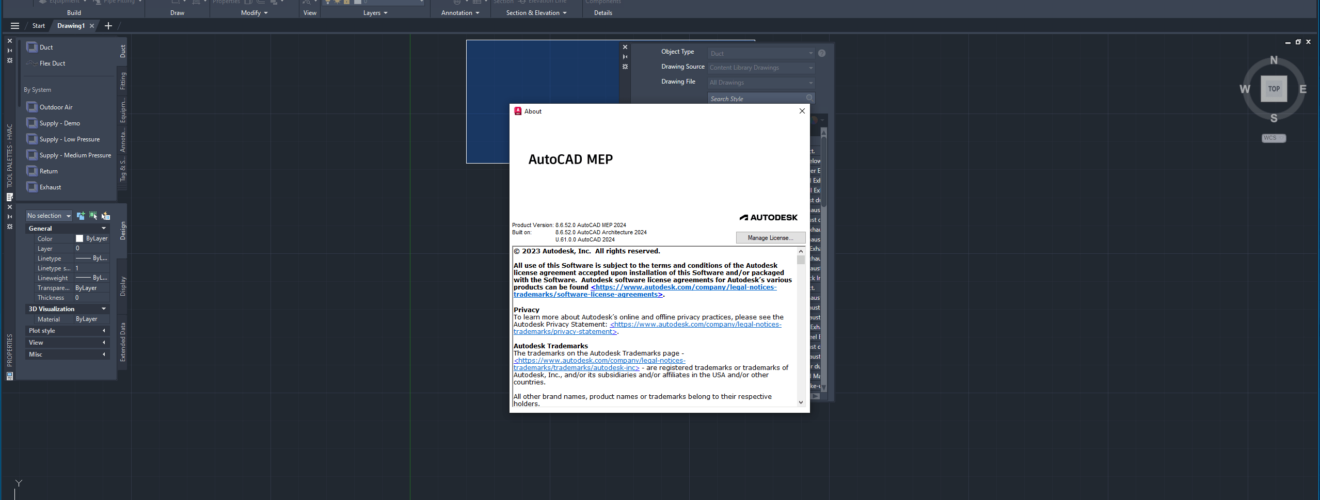Open the Fitting palette tab
The image size is (1320, 500).
point(123,79)
